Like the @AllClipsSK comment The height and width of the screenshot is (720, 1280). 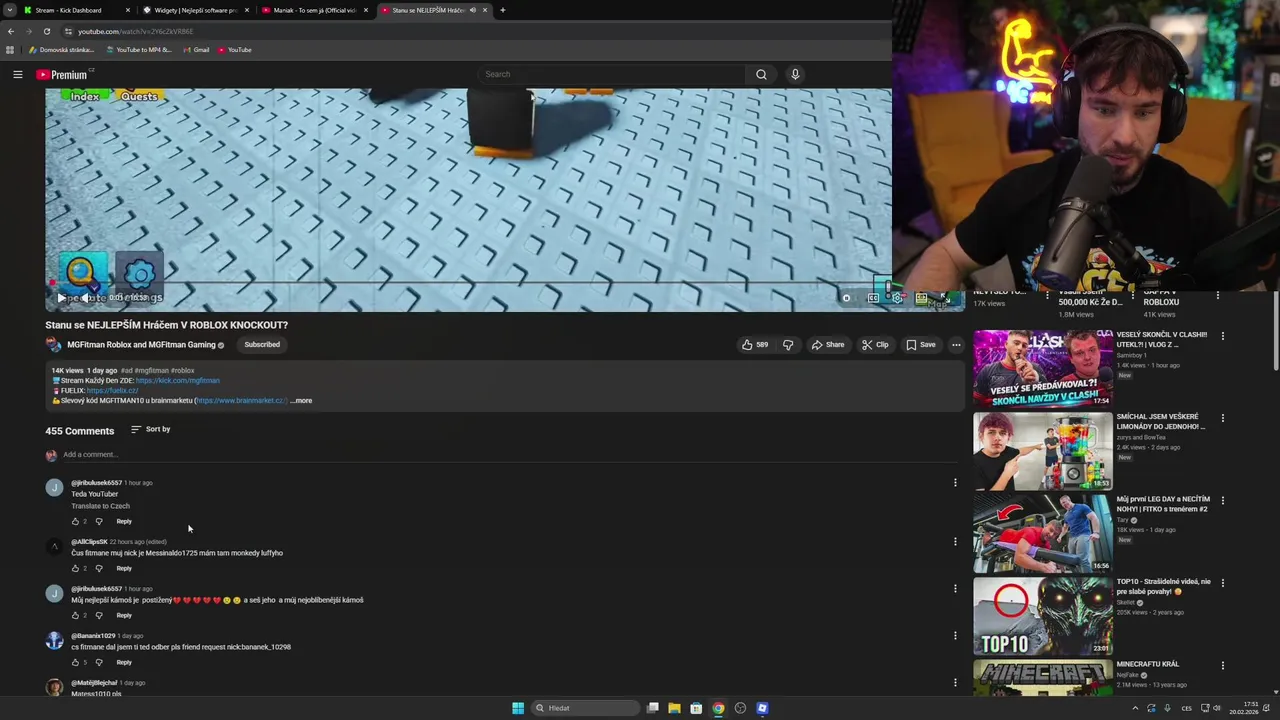75,569
